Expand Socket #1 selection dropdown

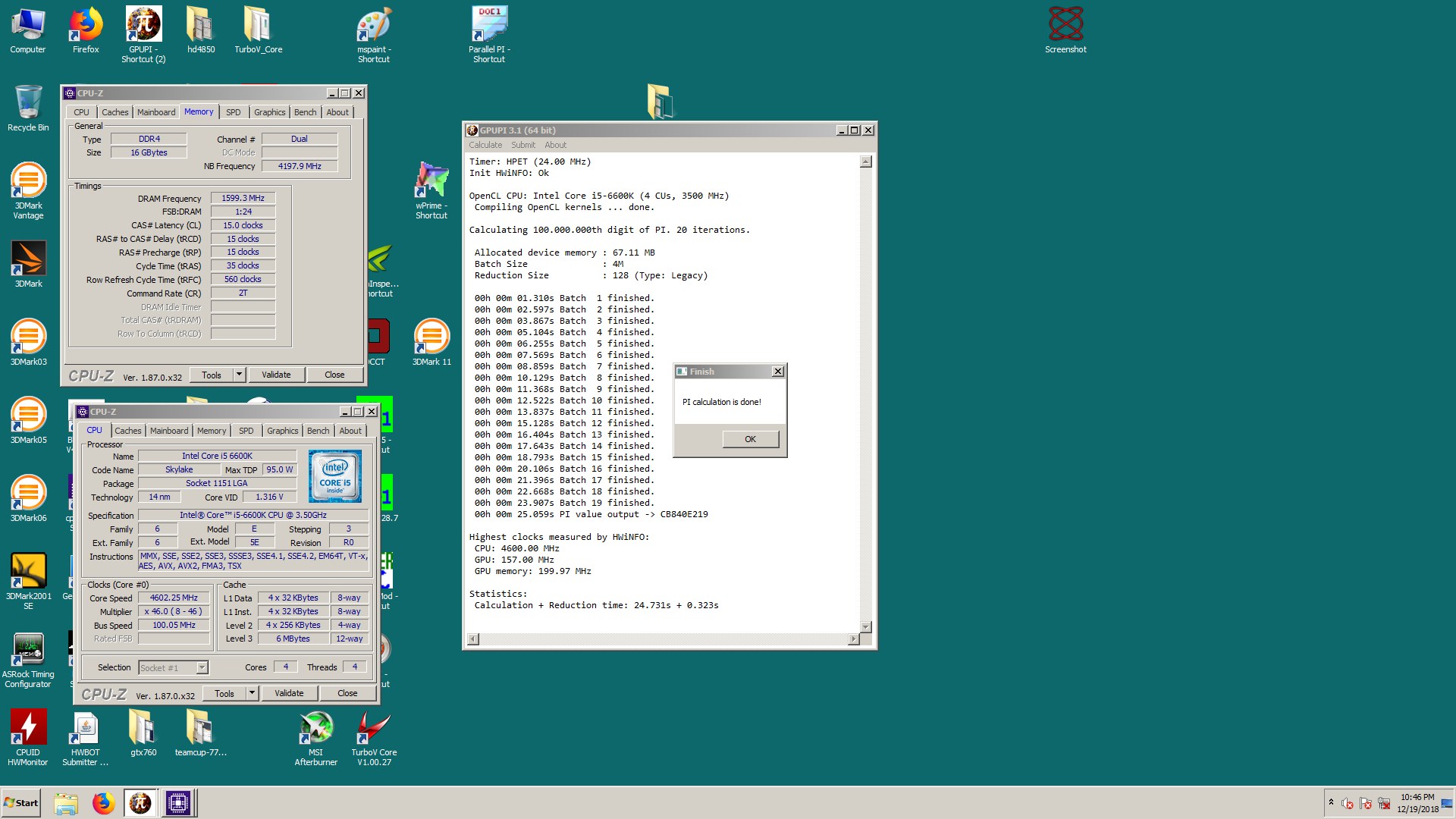[202, 667]
